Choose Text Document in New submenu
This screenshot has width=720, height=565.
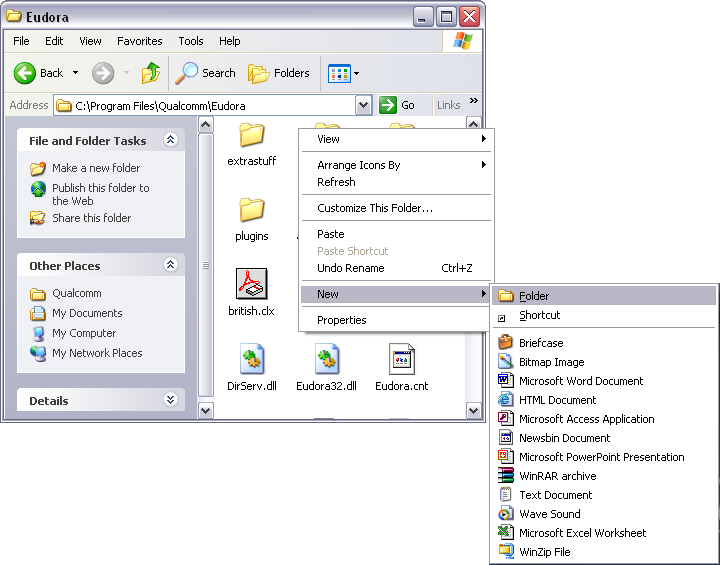(555, 495)
